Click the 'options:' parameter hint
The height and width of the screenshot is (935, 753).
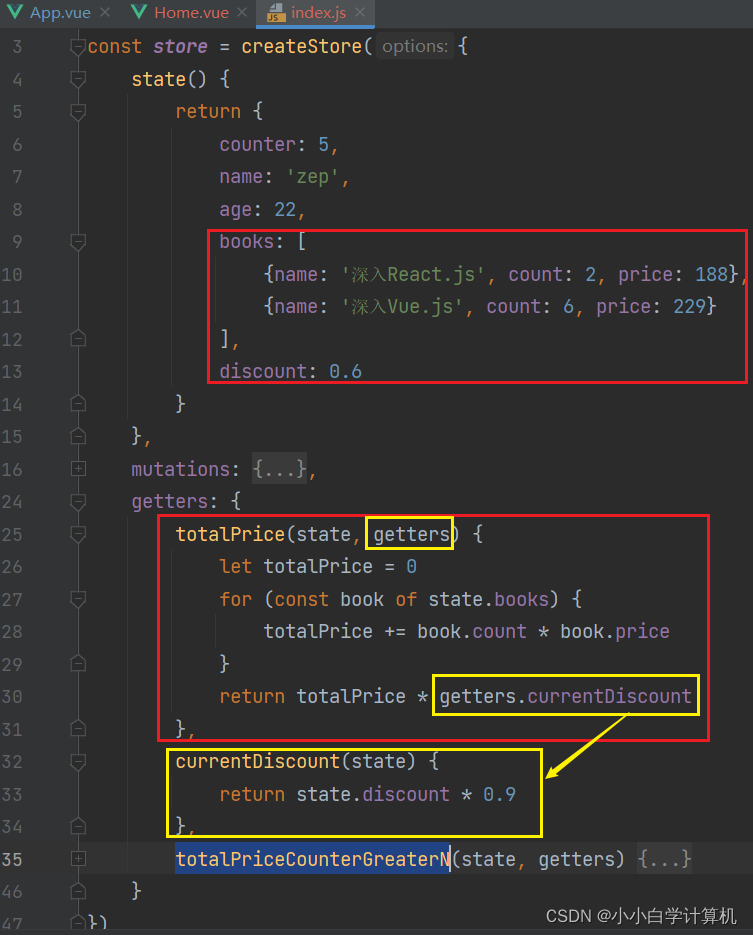click(415, 47)
